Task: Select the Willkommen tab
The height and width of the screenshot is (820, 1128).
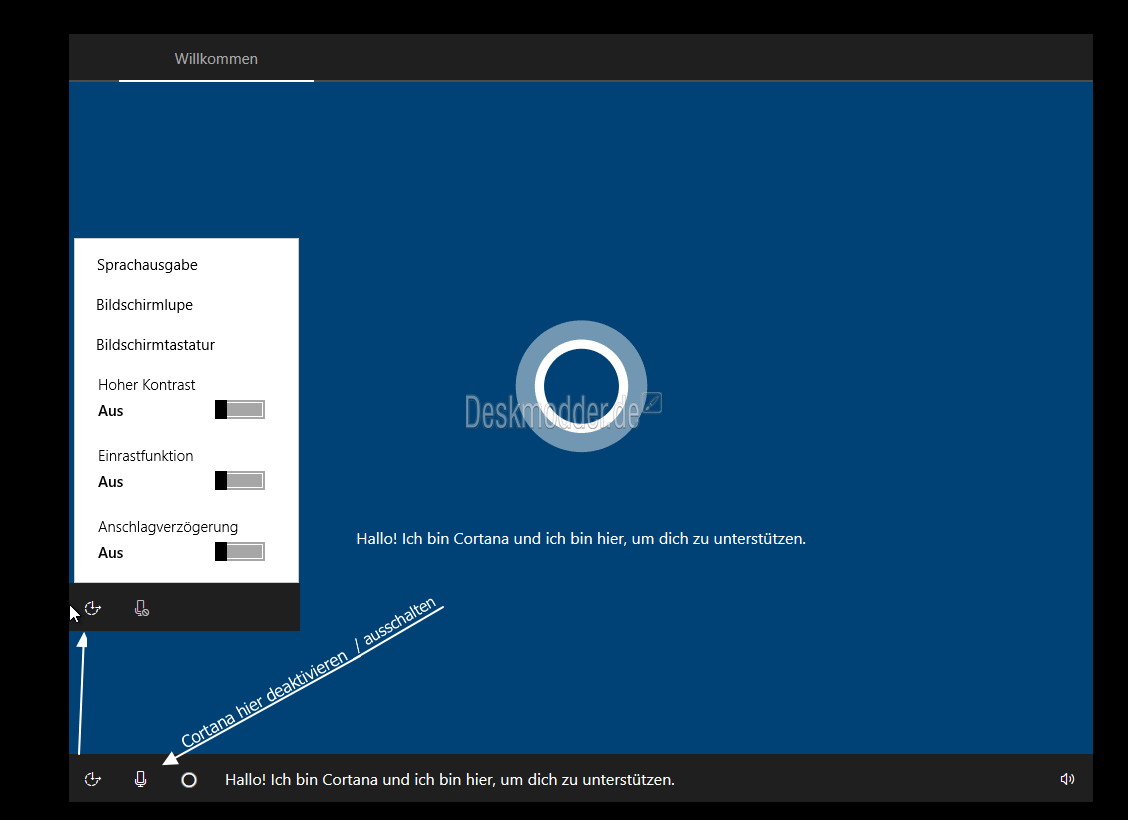Action: (x=216, y=59)
